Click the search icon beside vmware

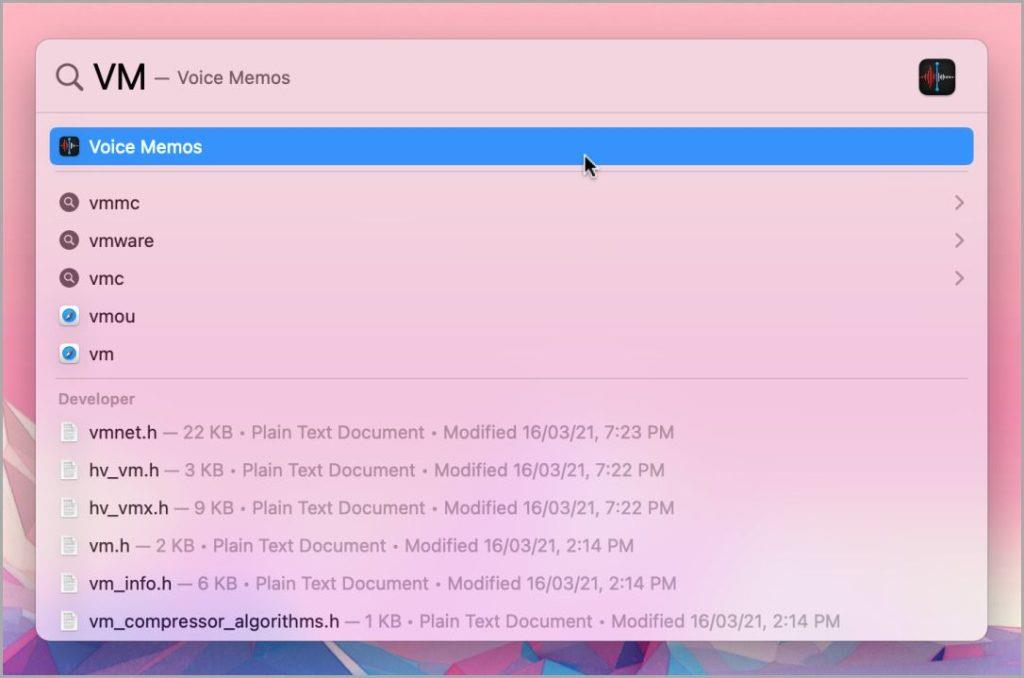69,240
